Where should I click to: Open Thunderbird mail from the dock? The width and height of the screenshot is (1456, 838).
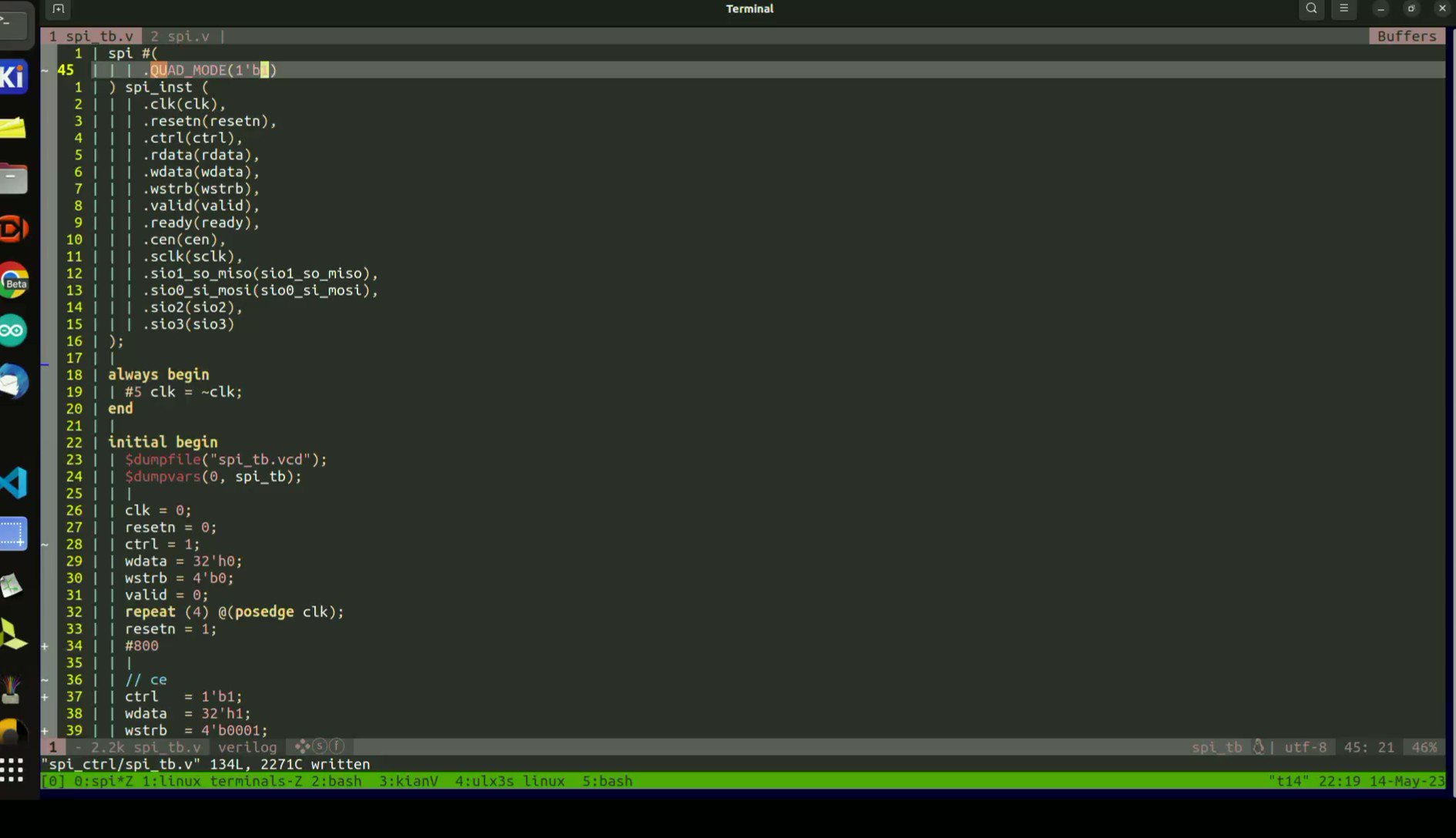(x=13, y=382)
